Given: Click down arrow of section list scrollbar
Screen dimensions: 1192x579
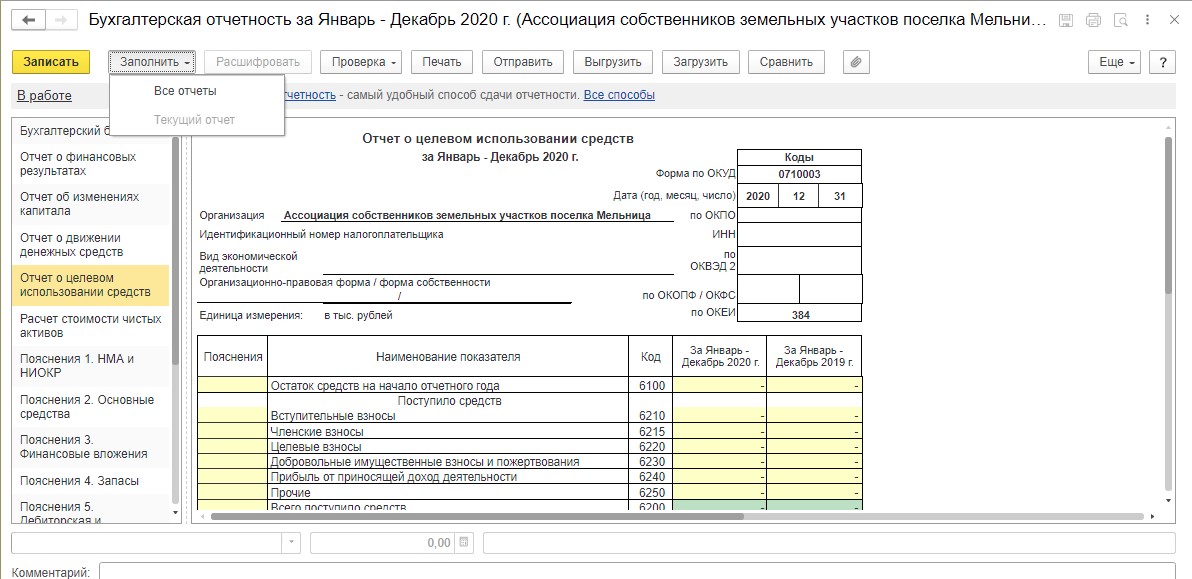Looking at the screenshot, I should [176, 513].
